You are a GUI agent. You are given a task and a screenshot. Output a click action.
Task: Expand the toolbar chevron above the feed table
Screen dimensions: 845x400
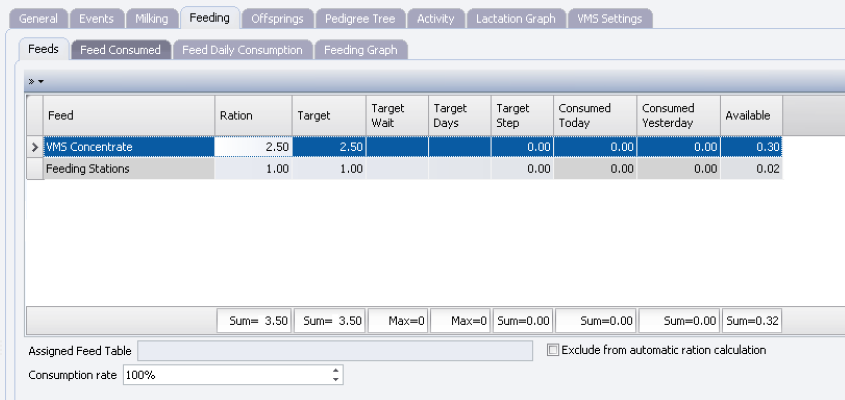coord(35,80)
